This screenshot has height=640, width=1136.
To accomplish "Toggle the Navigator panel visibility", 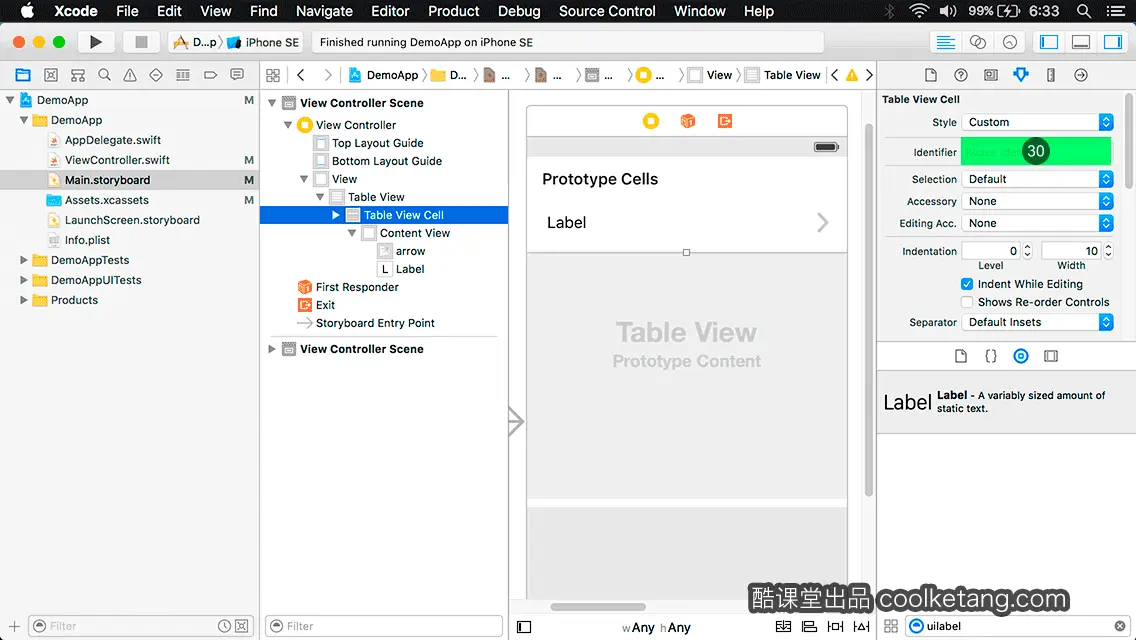I will (x=1048, y=42).
